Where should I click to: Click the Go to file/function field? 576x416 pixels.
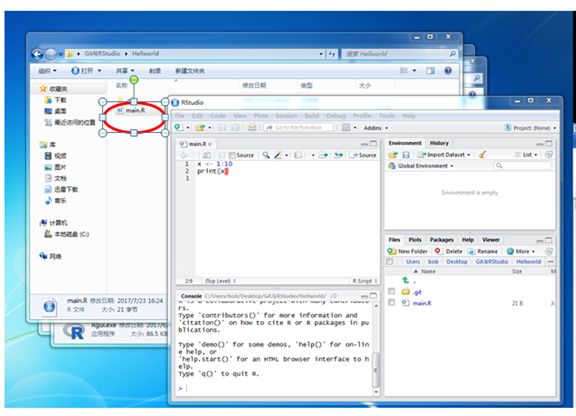pyautogui.click(x=298, y=128)
